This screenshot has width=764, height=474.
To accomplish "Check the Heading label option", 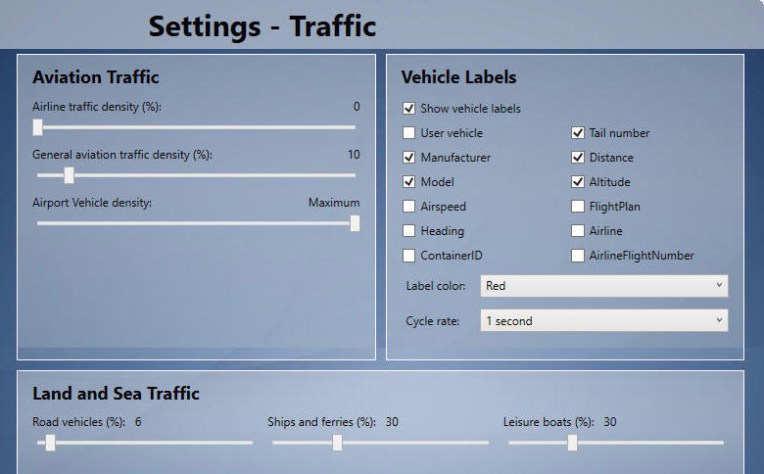I will (409, 231).
